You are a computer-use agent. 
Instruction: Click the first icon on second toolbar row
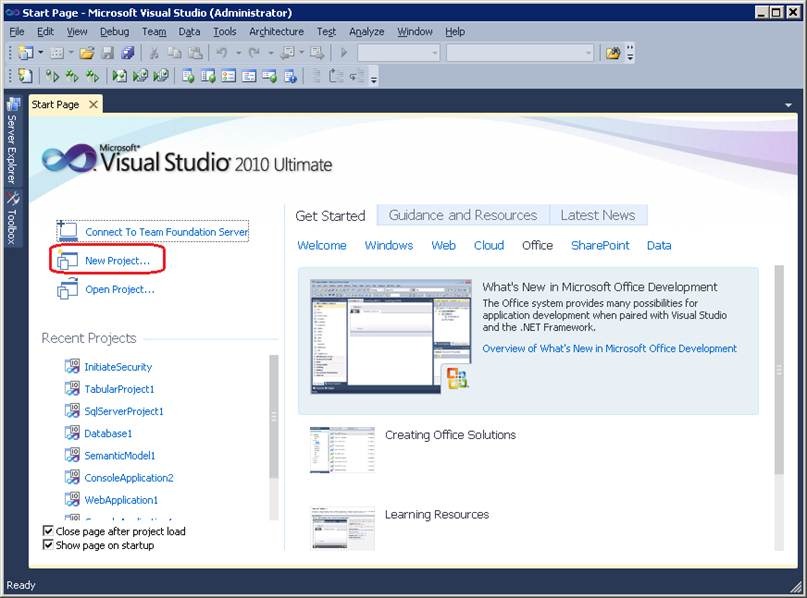coord(25,76)
